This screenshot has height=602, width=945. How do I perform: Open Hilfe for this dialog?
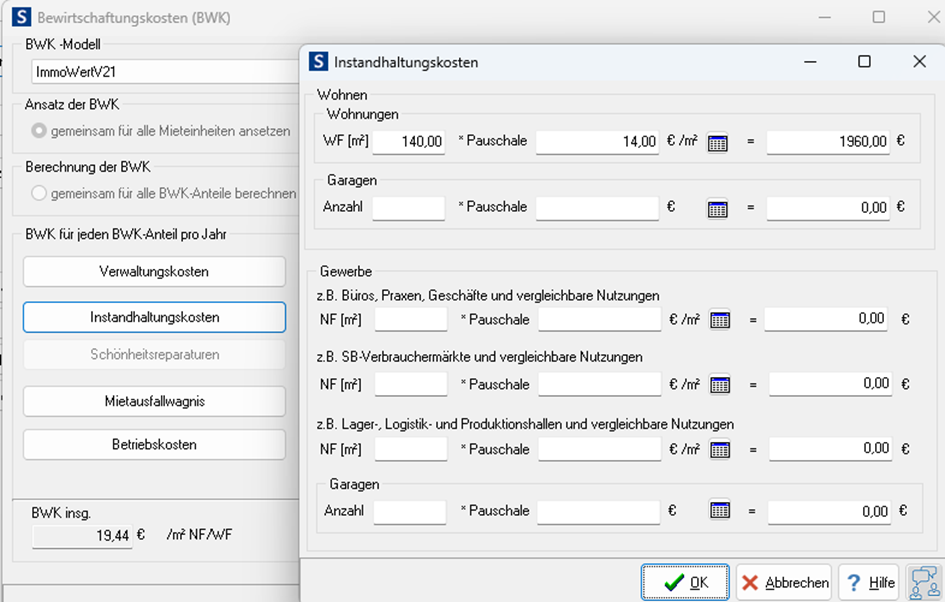pos(868,582)
